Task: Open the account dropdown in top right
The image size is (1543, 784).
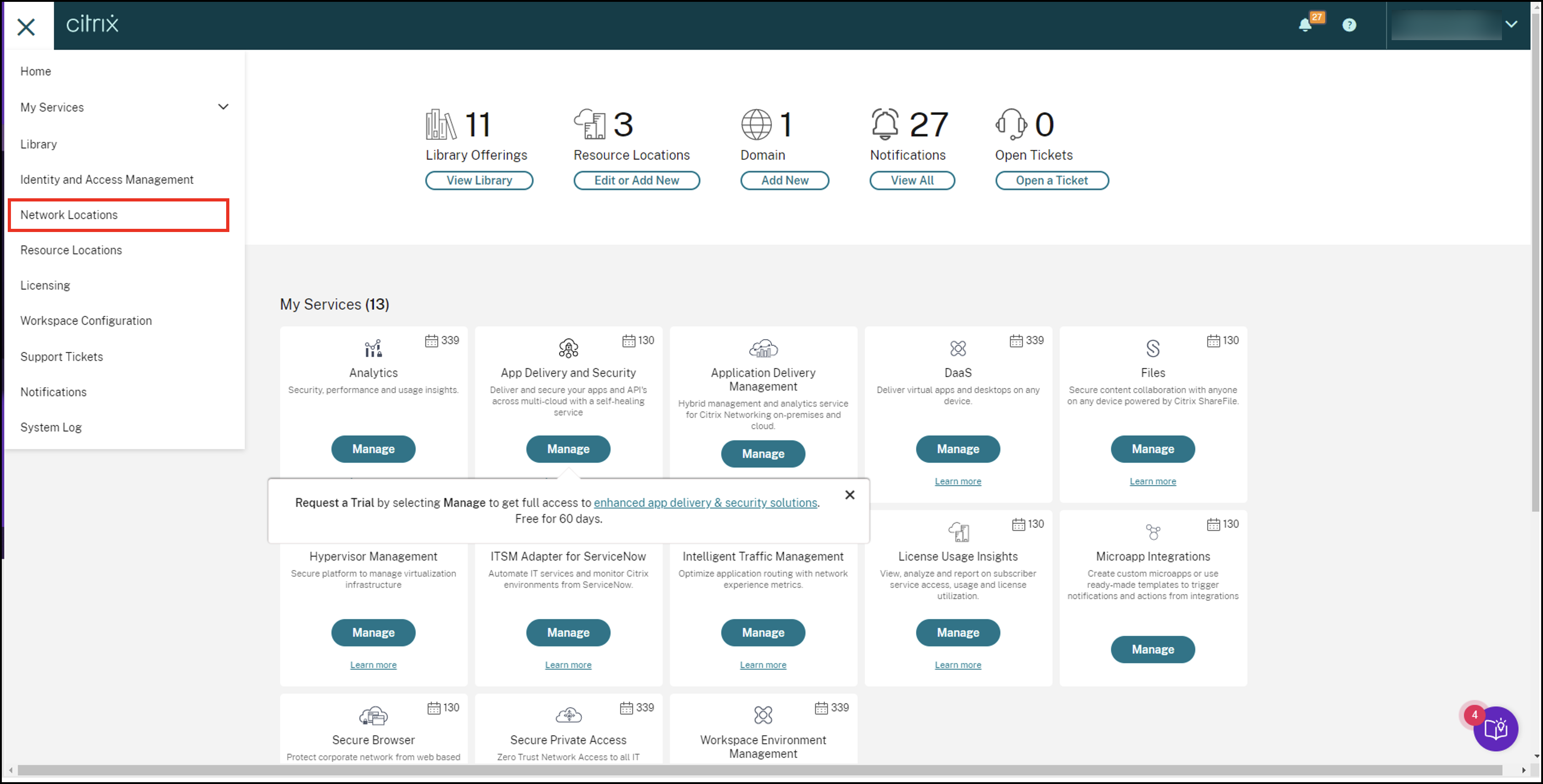Action: tap(1511, 25)
